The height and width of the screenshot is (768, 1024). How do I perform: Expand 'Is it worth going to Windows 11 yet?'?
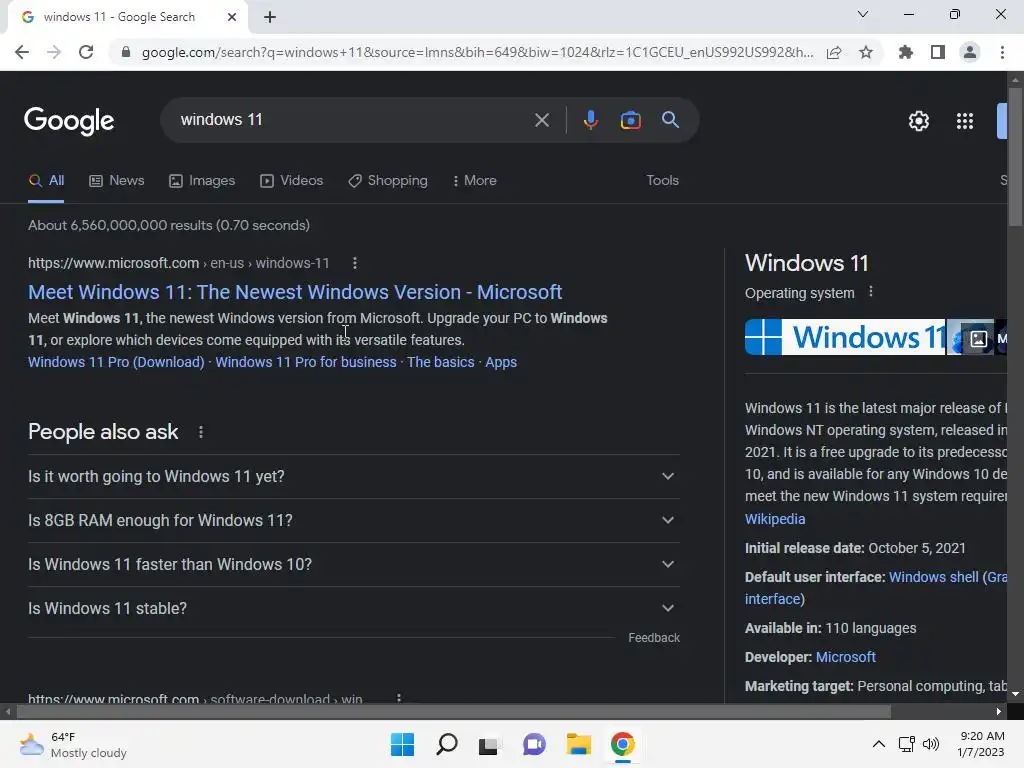[x=353, y=476]
